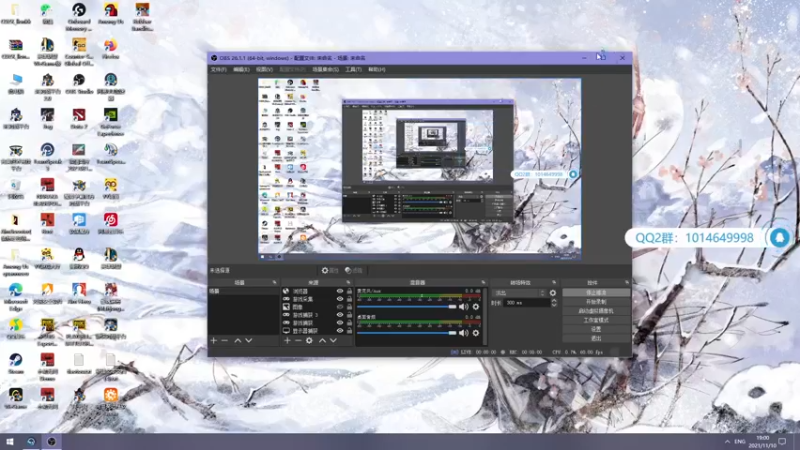Open 麦克风/Aux audio settings gear

click(476, 307)
